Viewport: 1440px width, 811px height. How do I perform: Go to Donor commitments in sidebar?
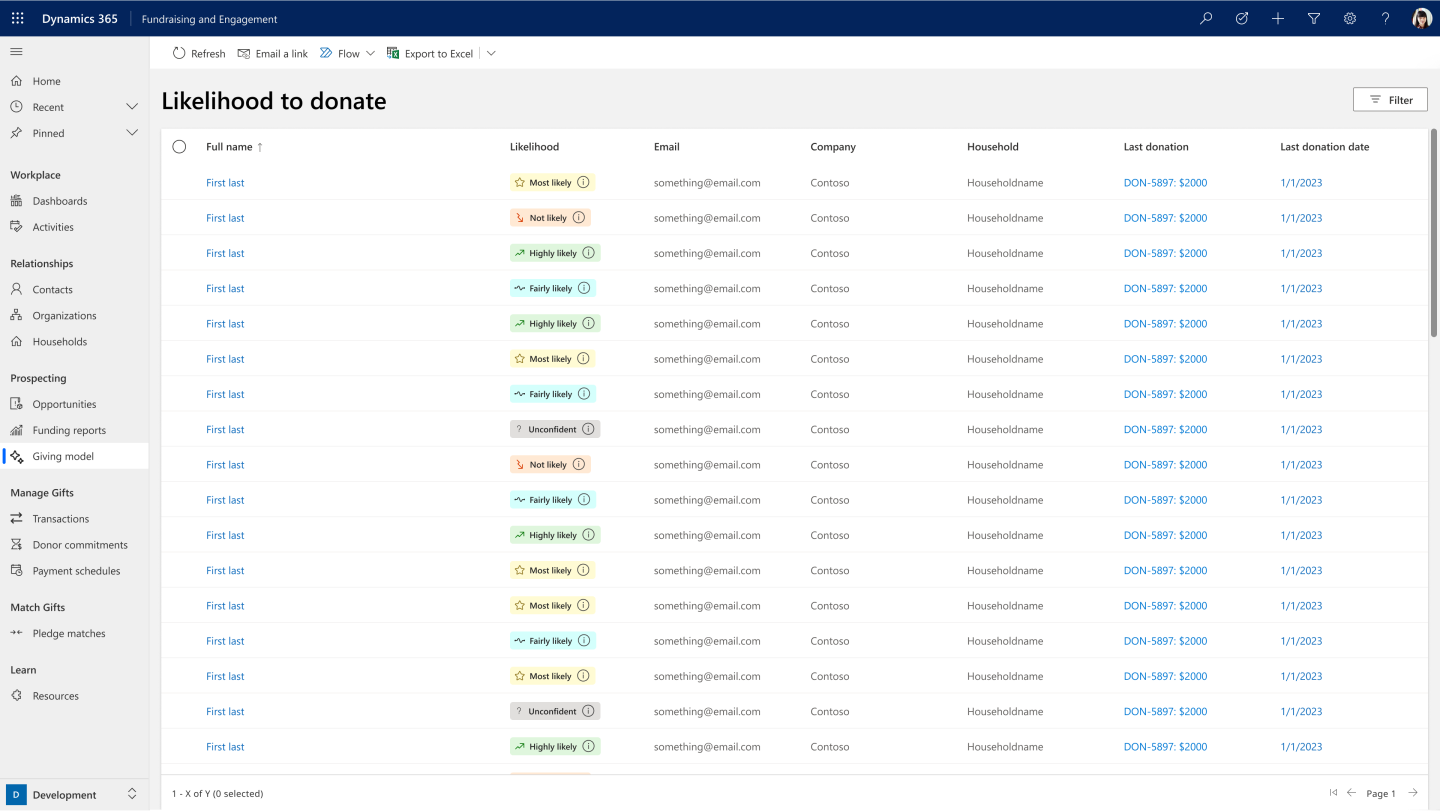coord(80,545)
